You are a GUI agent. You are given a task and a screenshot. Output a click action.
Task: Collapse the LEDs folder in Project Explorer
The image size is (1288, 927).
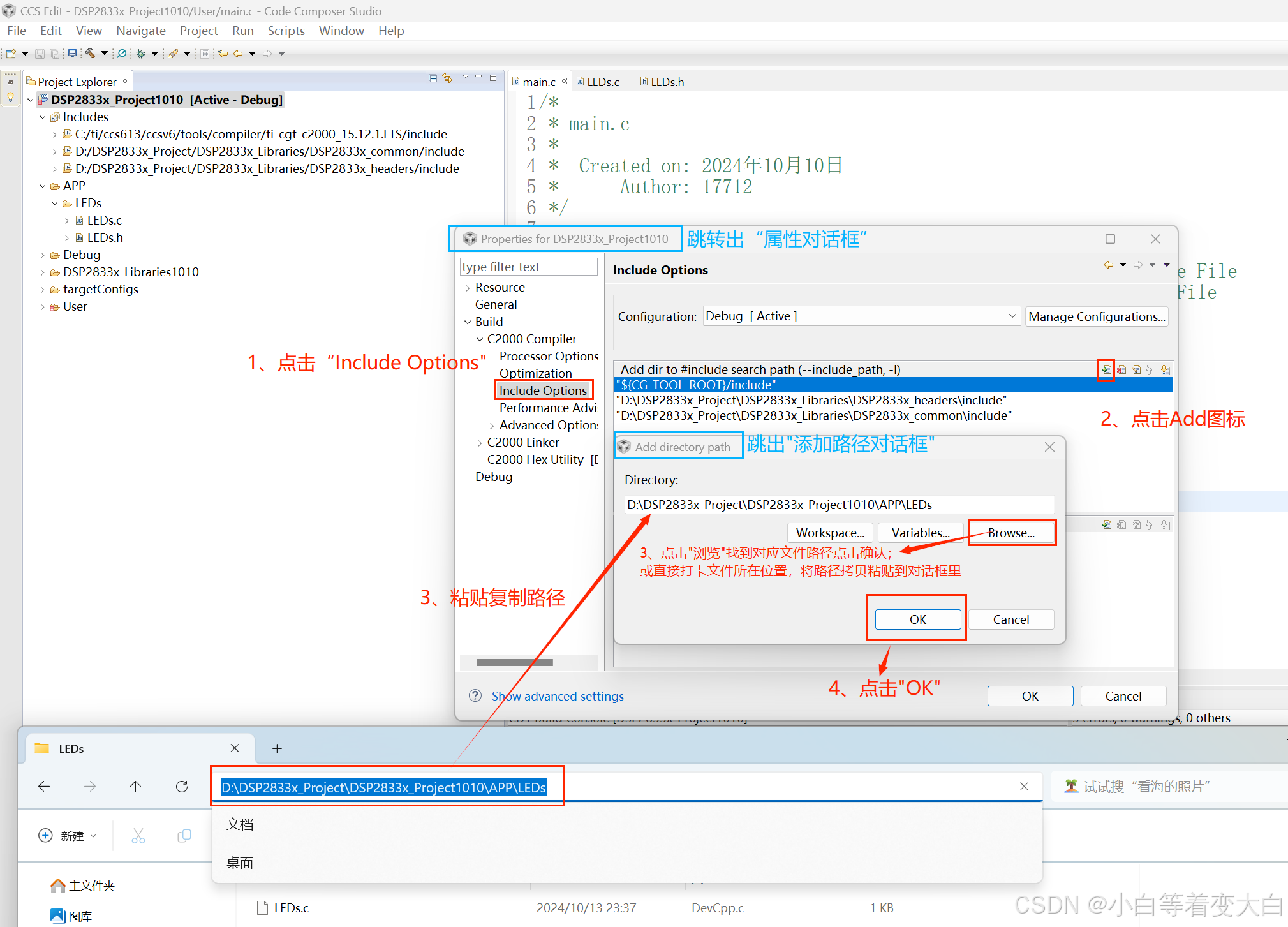coord(55,204)
